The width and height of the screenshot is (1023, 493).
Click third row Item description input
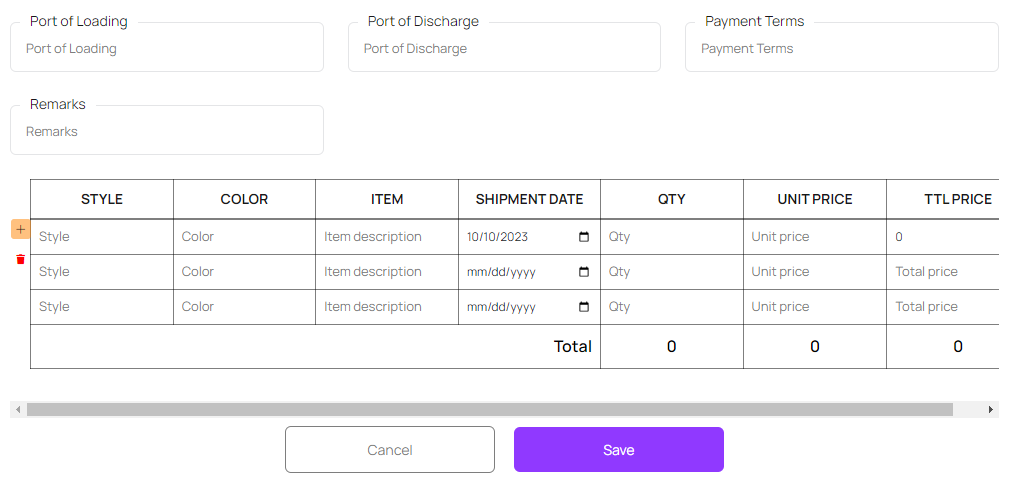click(386, 307)
